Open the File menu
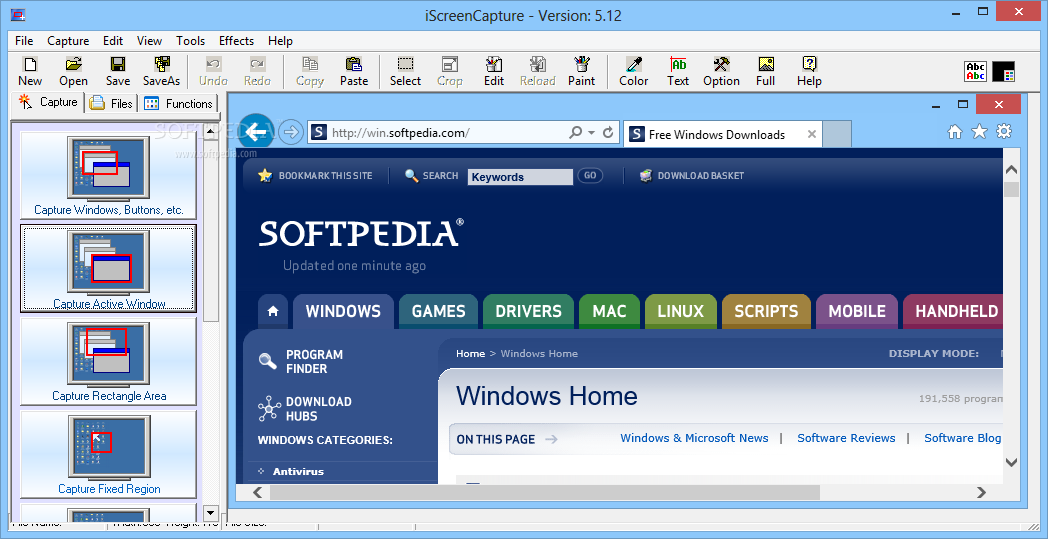The image size is (1048, 539). coord(24,41)
